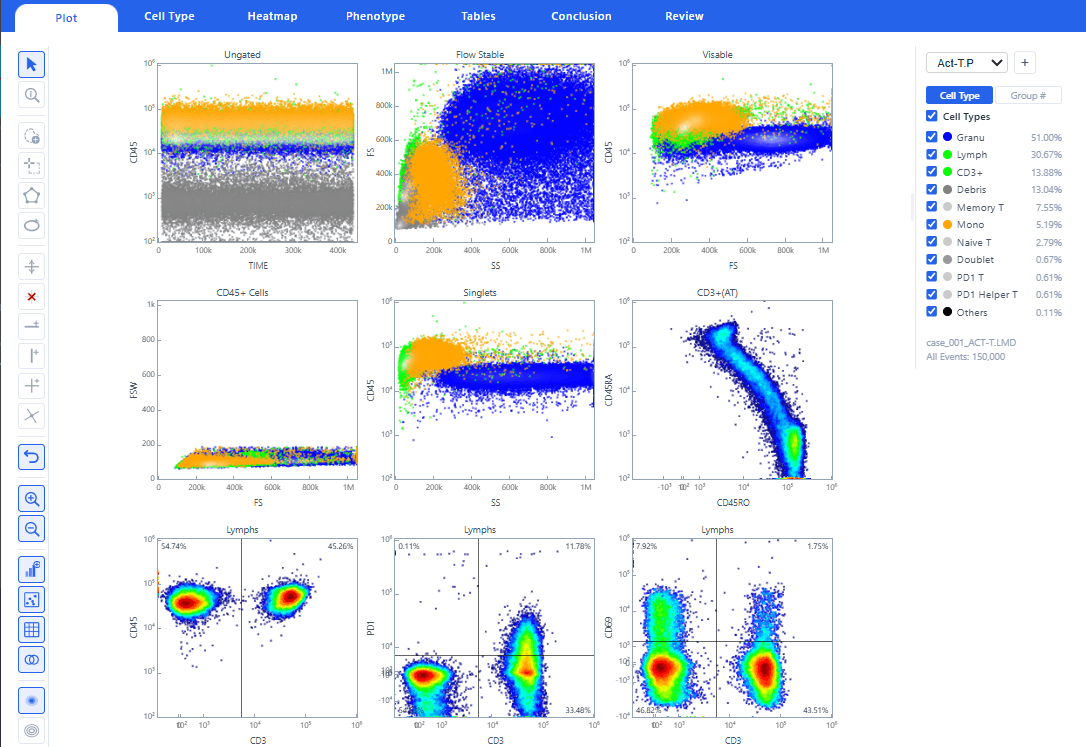Uncheck the Memory T cell type
The image size is (1086, 747).
932,207
